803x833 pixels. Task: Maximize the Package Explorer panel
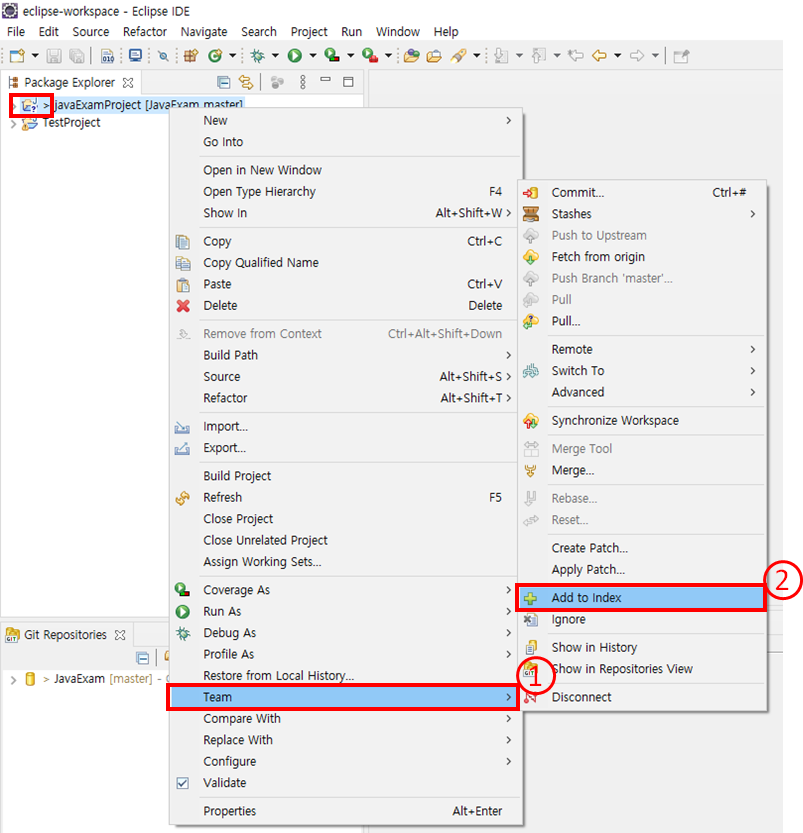pos(348,82)
